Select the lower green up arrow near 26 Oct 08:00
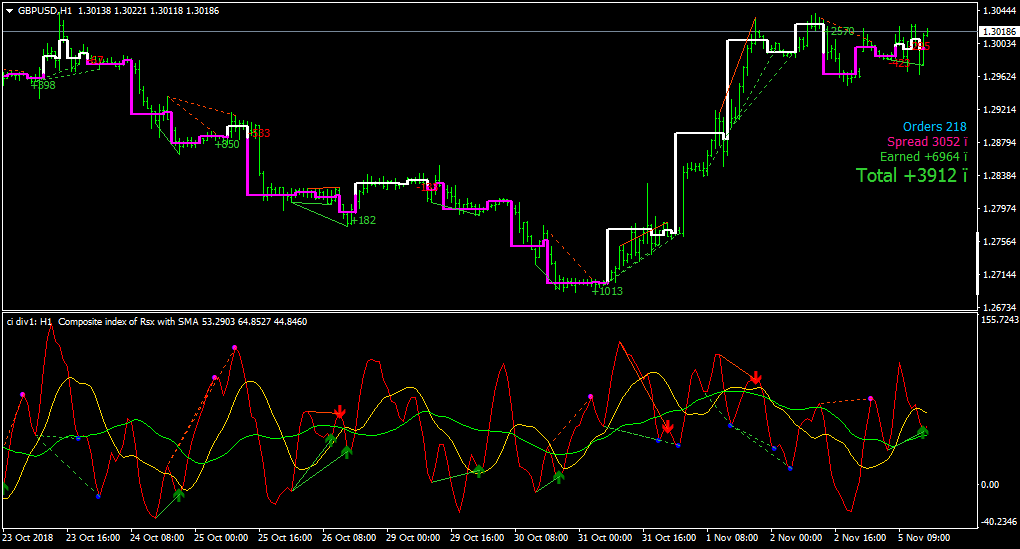Viewport: 1020px width, 549px height. pyautogui.click(x=347, y=451)
